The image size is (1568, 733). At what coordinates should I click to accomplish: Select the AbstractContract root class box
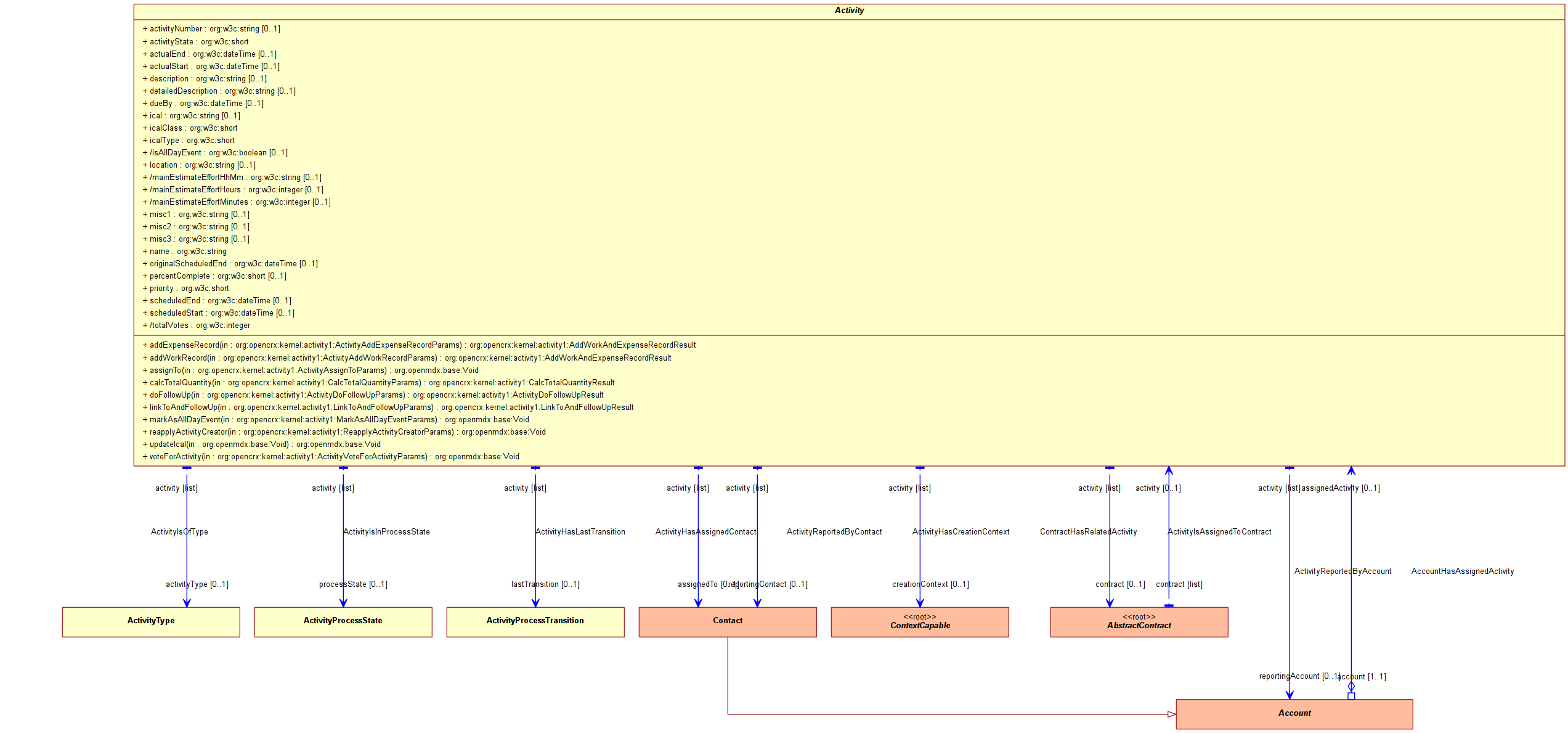(x=1139, y=622)
